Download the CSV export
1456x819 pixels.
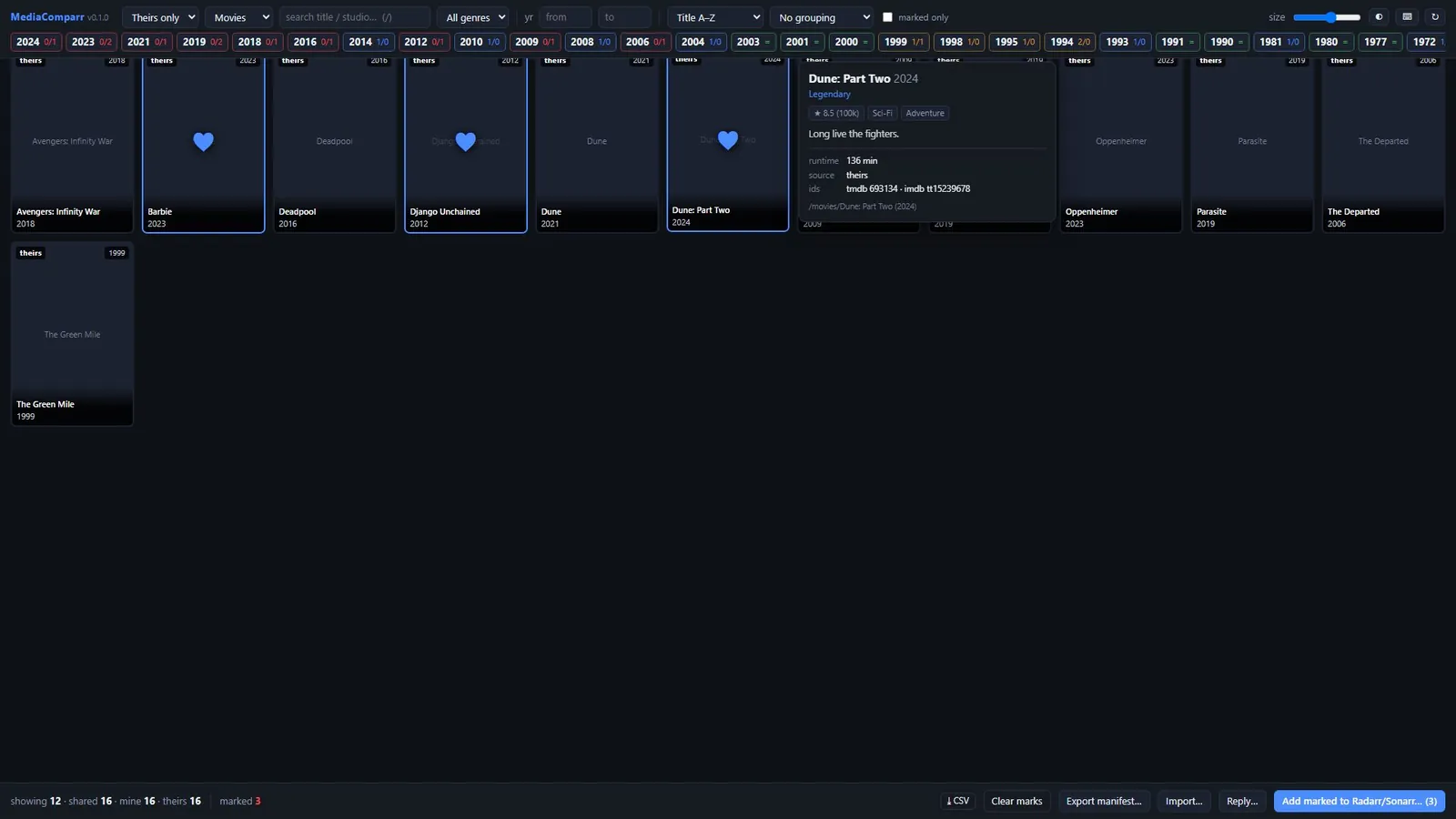(x=957, y=801)
